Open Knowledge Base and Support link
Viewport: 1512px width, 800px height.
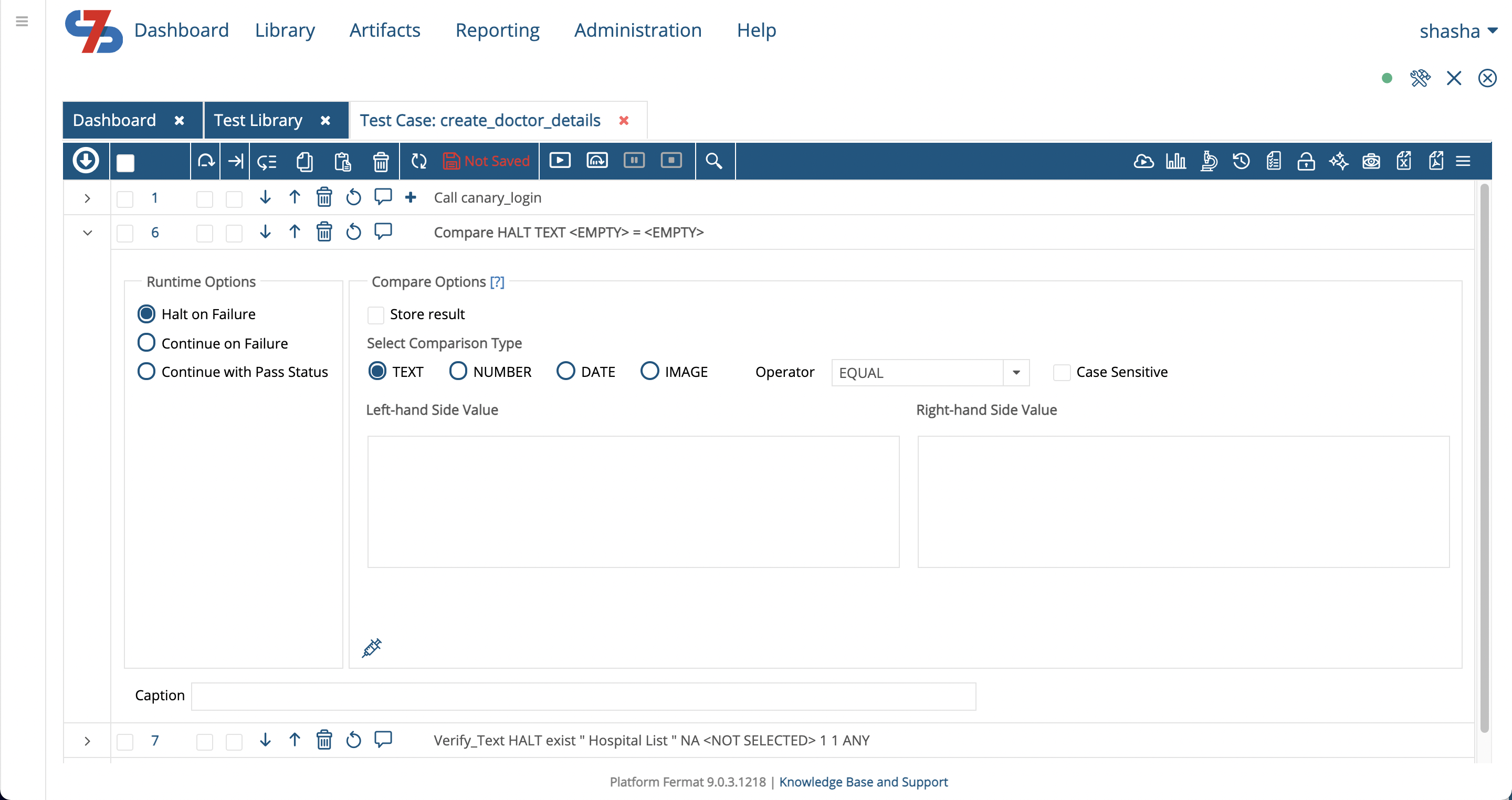coord(863,782)
